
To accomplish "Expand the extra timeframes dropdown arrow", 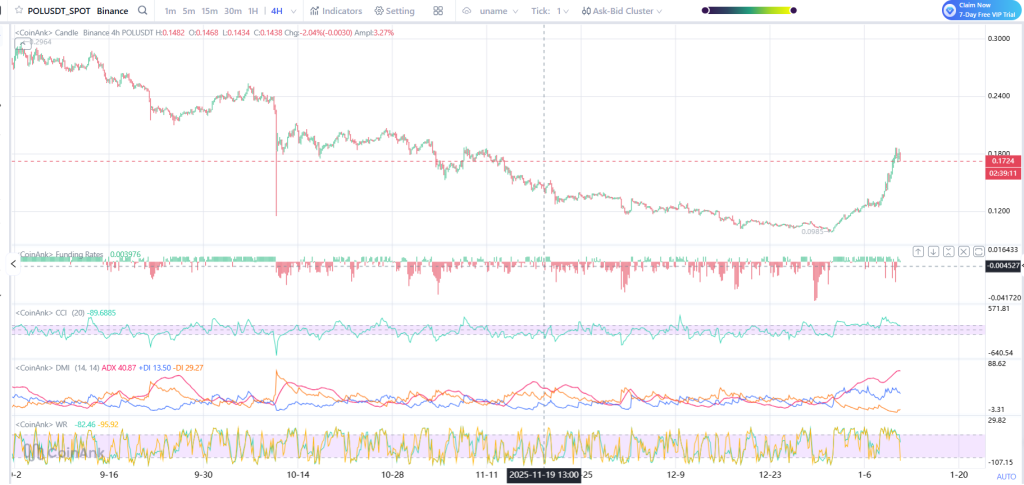I will pos(293,12).
